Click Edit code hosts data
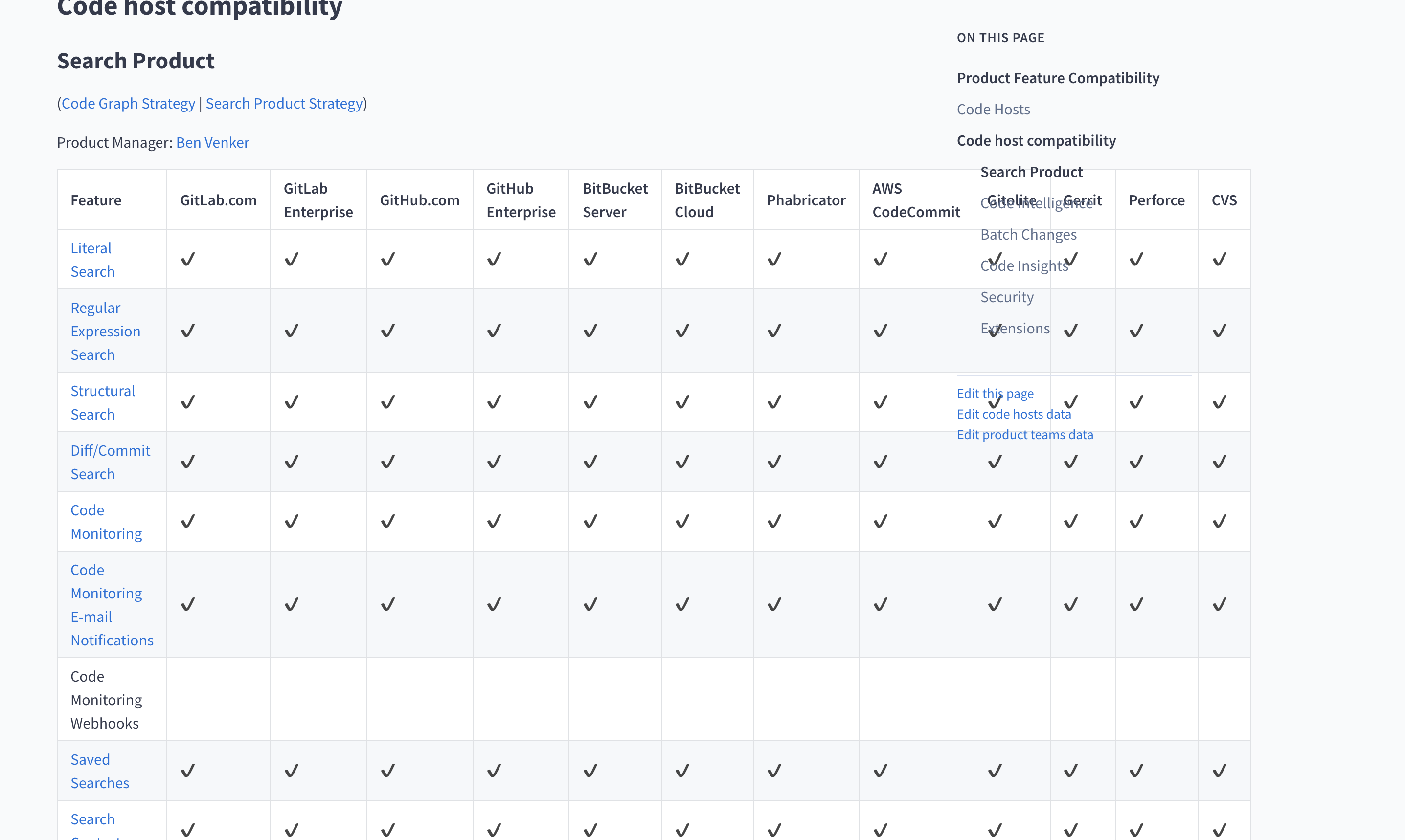Image resolution: width=1405 pixels, height=840 pixels. tap(1014, 414)
